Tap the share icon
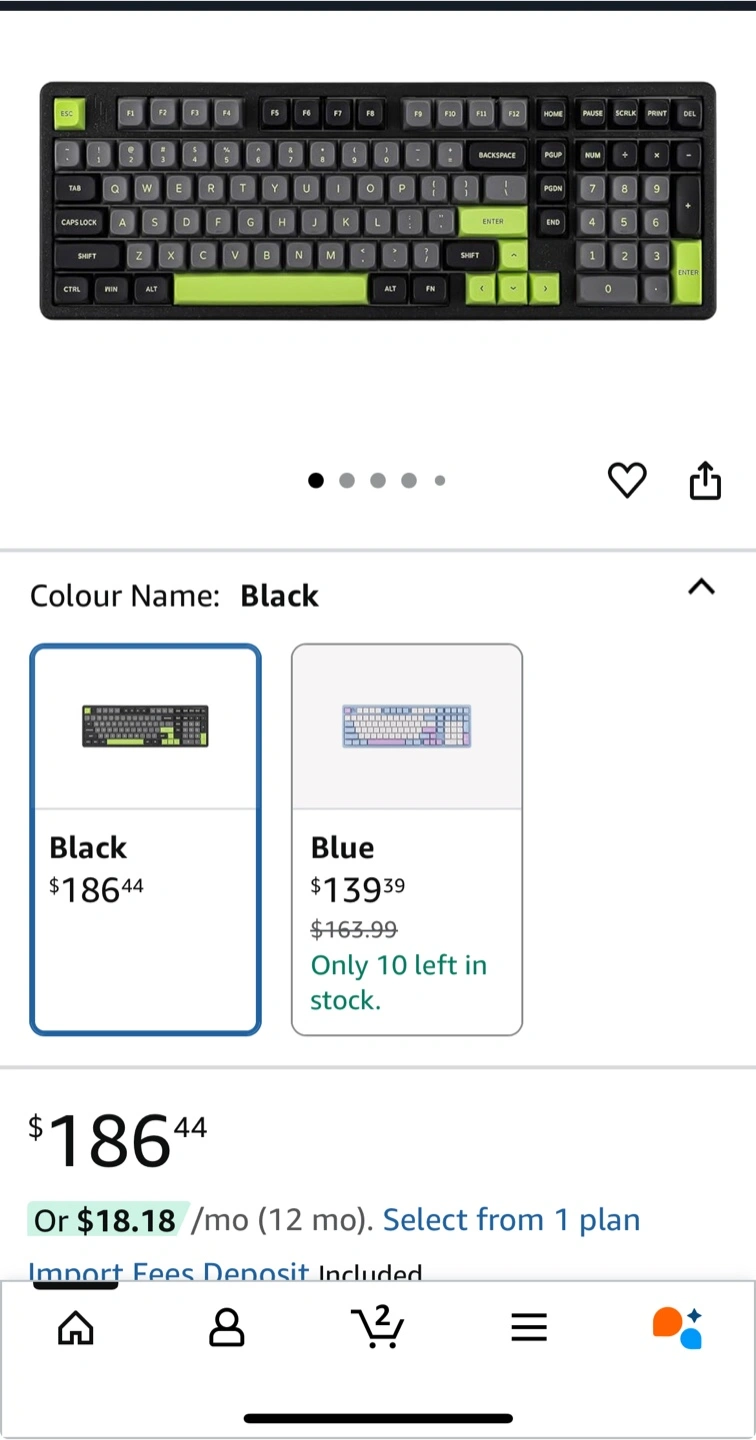The height and width of the screenshot is (1440, 756). (x=705, y=480)
